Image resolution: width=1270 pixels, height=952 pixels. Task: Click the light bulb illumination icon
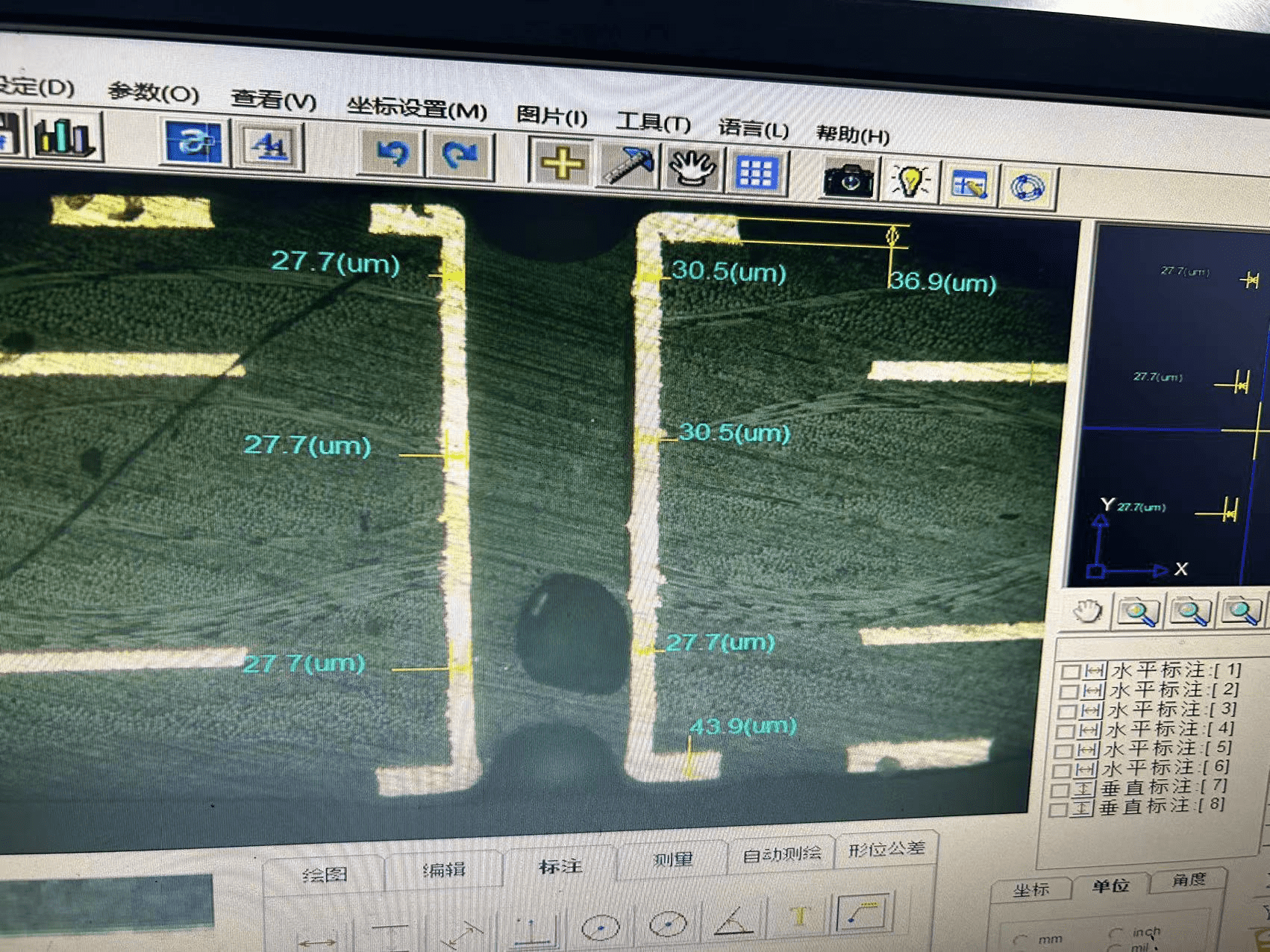point(910,181)
